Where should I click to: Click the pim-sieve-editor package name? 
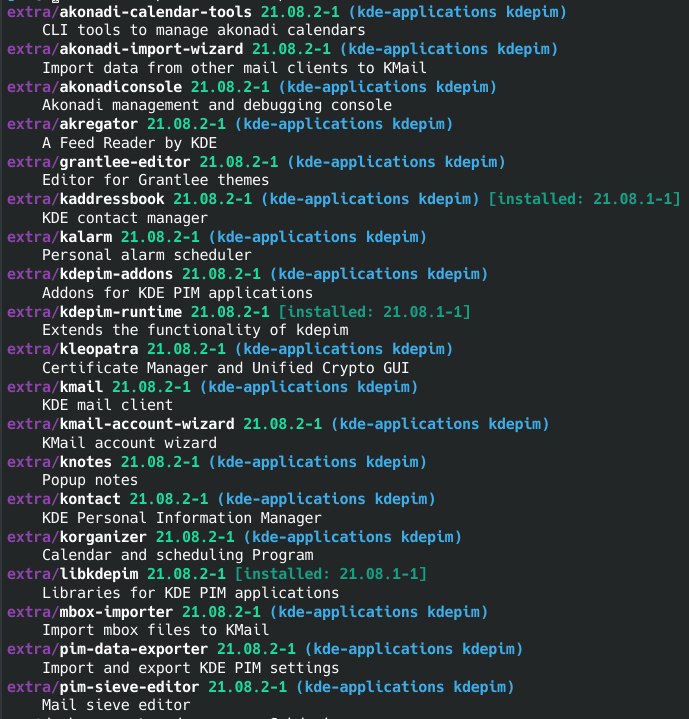(129, 686)
